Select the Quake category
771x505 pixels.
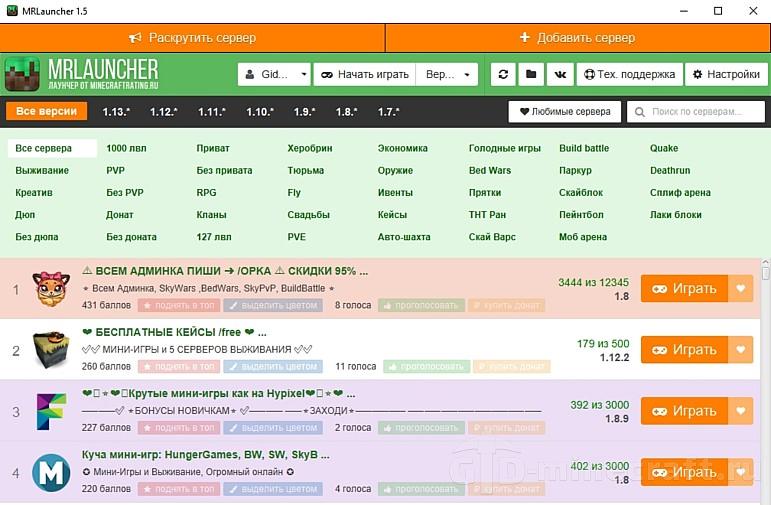[x=664, y=149]
